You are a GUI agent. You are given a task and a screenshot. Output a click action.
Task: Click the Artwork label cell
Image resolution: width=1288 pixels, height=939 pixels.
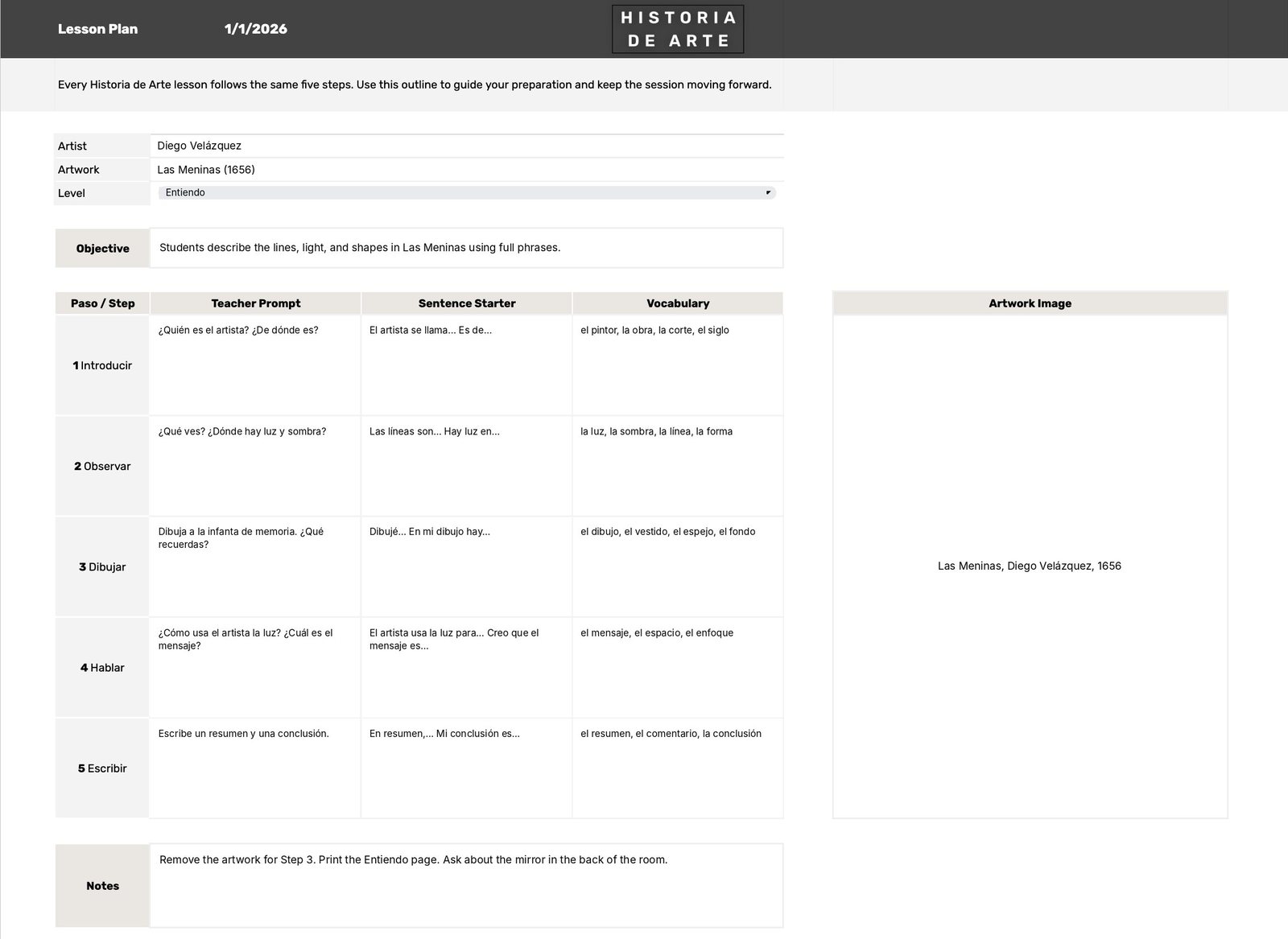pos(102,170)
